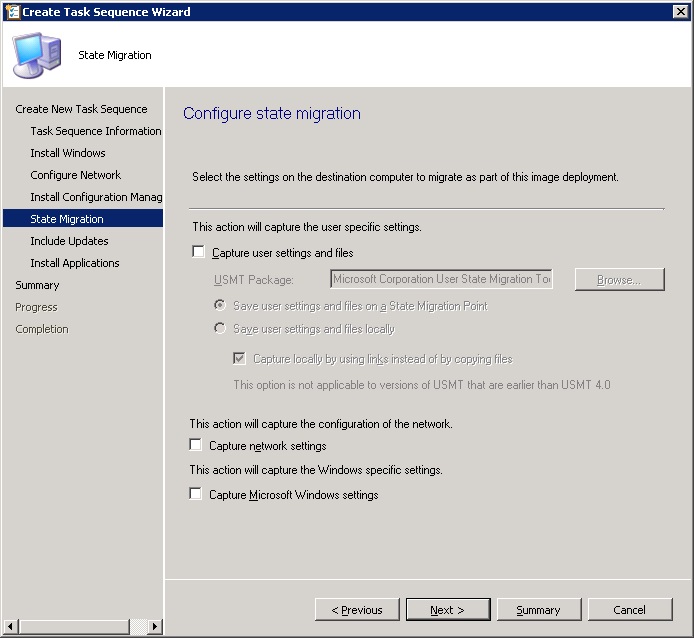Click the Next button
Image resolution: width=694 pixels, height=638 pixels.
click(x=448, y=610)
